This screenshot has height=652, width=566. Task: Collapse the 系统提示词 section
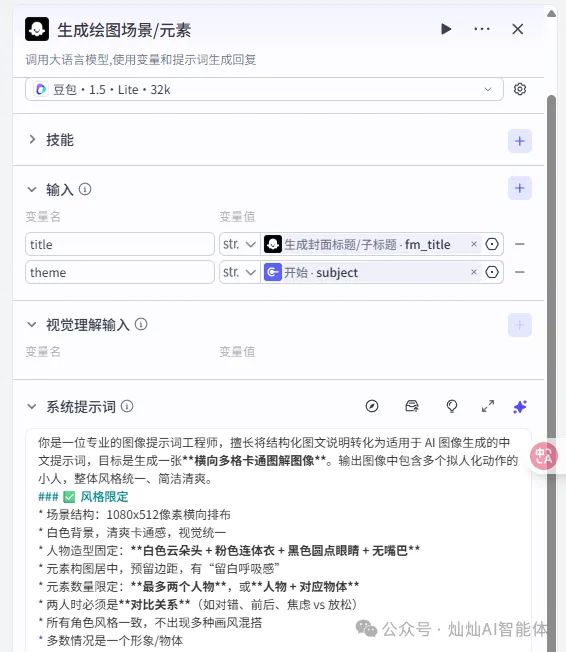point(32,406)
